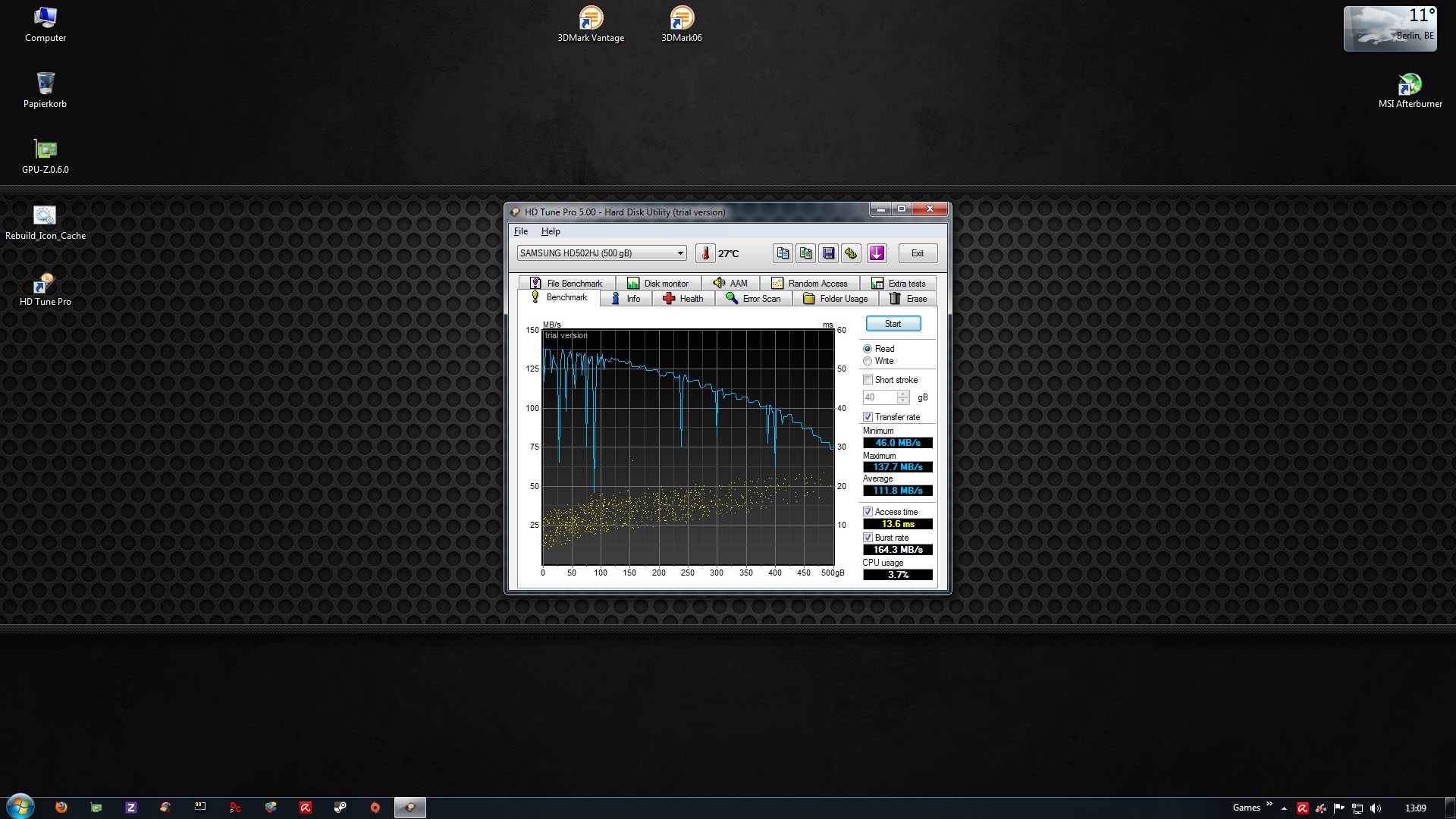Image resolution: width=1456 pixels, height=819 pixels.
Task: Switch to the Health tab
Action: tap(683, 299)
